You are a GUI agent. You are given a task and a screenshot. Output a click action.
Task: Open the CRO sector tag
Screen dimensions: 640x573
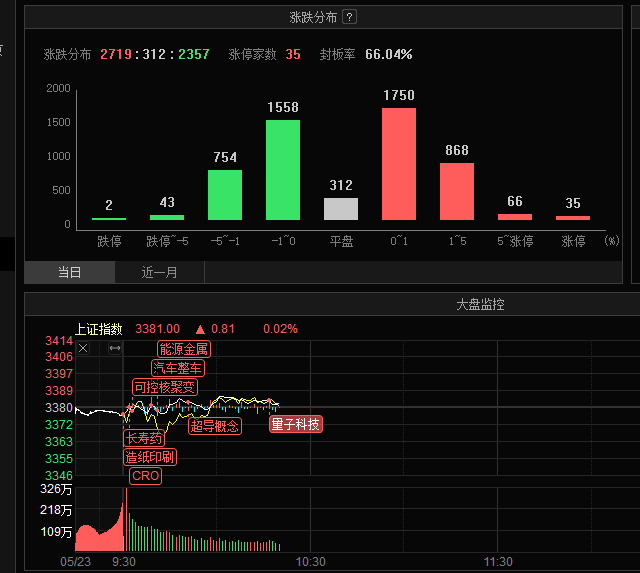coord(145,476)
